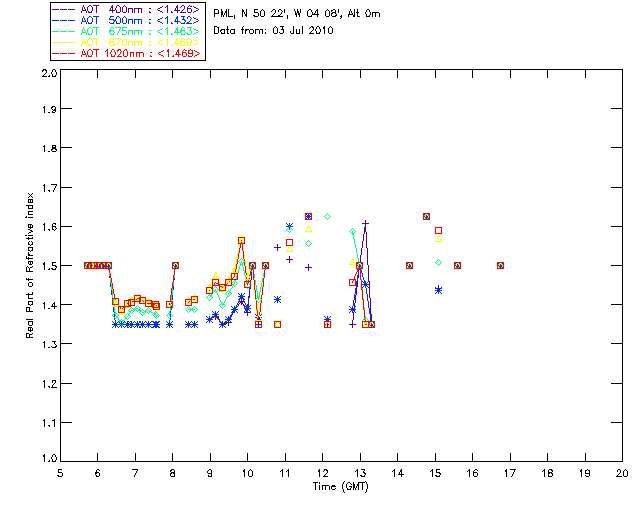
Task: Click y-axis tick label '1.6'
Action: click(x=49, y=227)
